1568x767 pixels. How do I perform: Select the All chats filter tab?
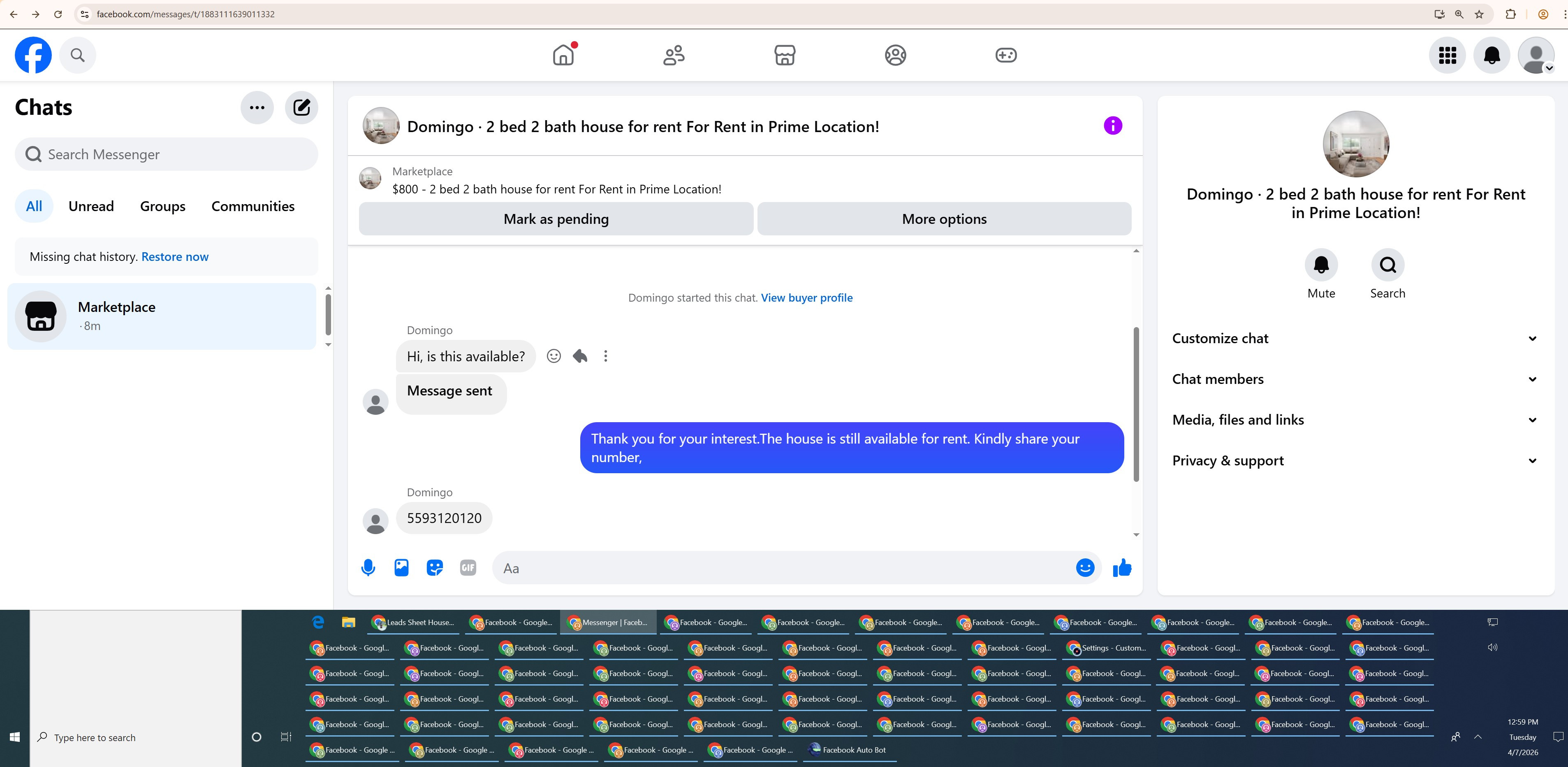click(x=34, y=206)
